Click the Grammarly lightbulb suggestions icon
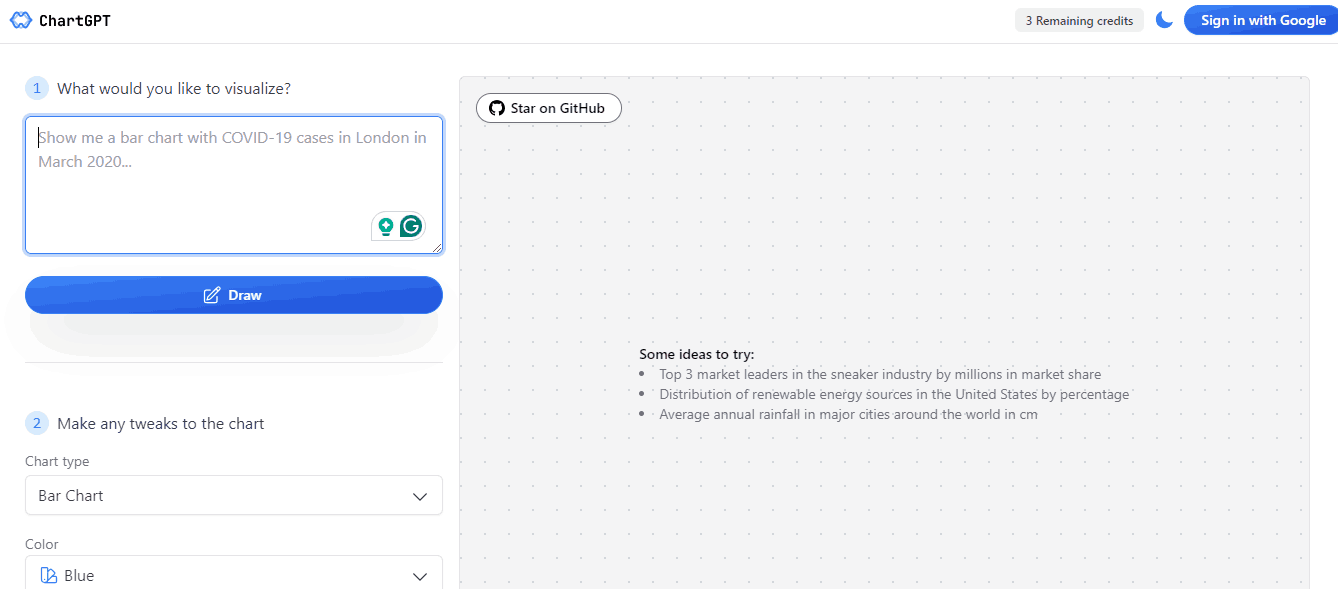This screenshot has width=1338, height=589. [x=386, y=225]
